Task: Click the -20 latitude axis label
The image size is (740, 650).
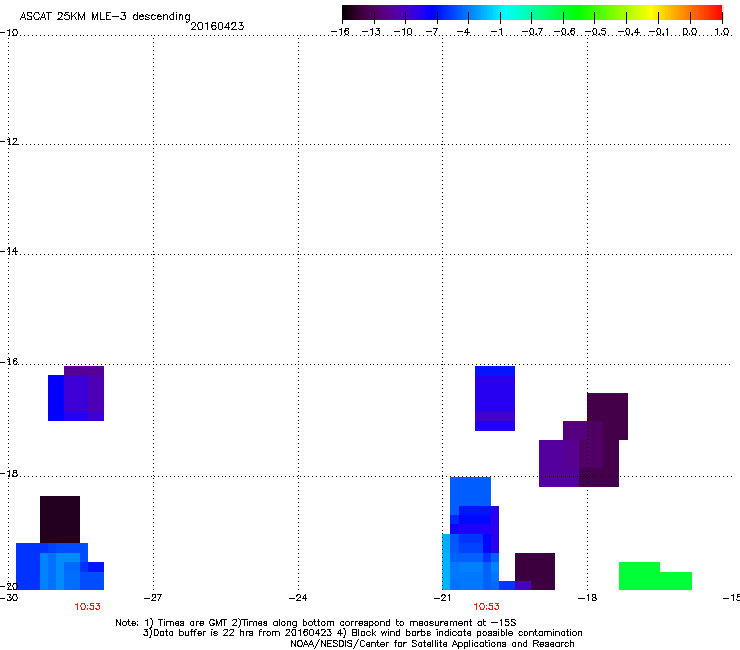Action: coord(9,586)
